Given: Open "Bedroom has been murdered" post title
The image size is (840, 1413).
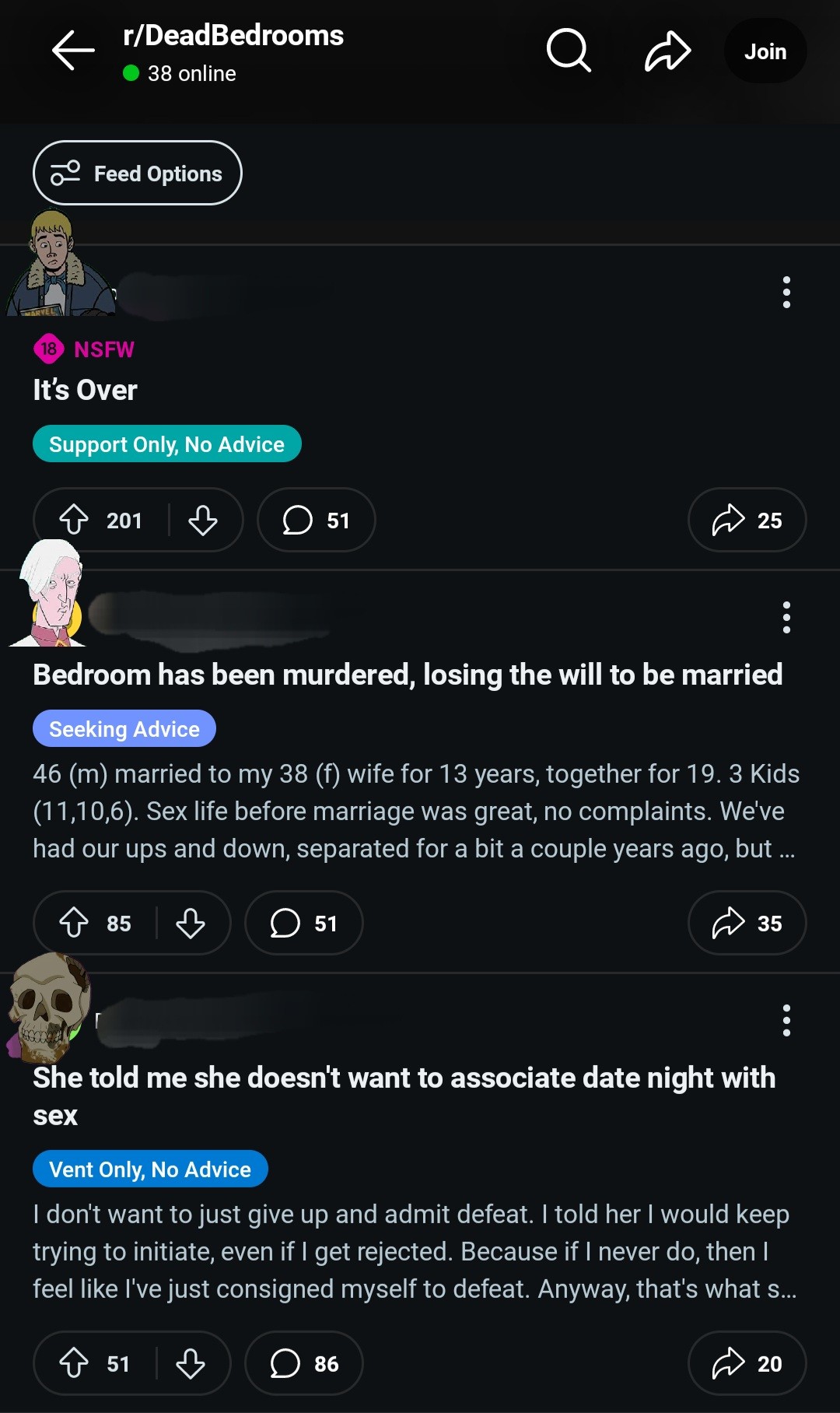Looking at the screenshot, I should tap(408, 675).
